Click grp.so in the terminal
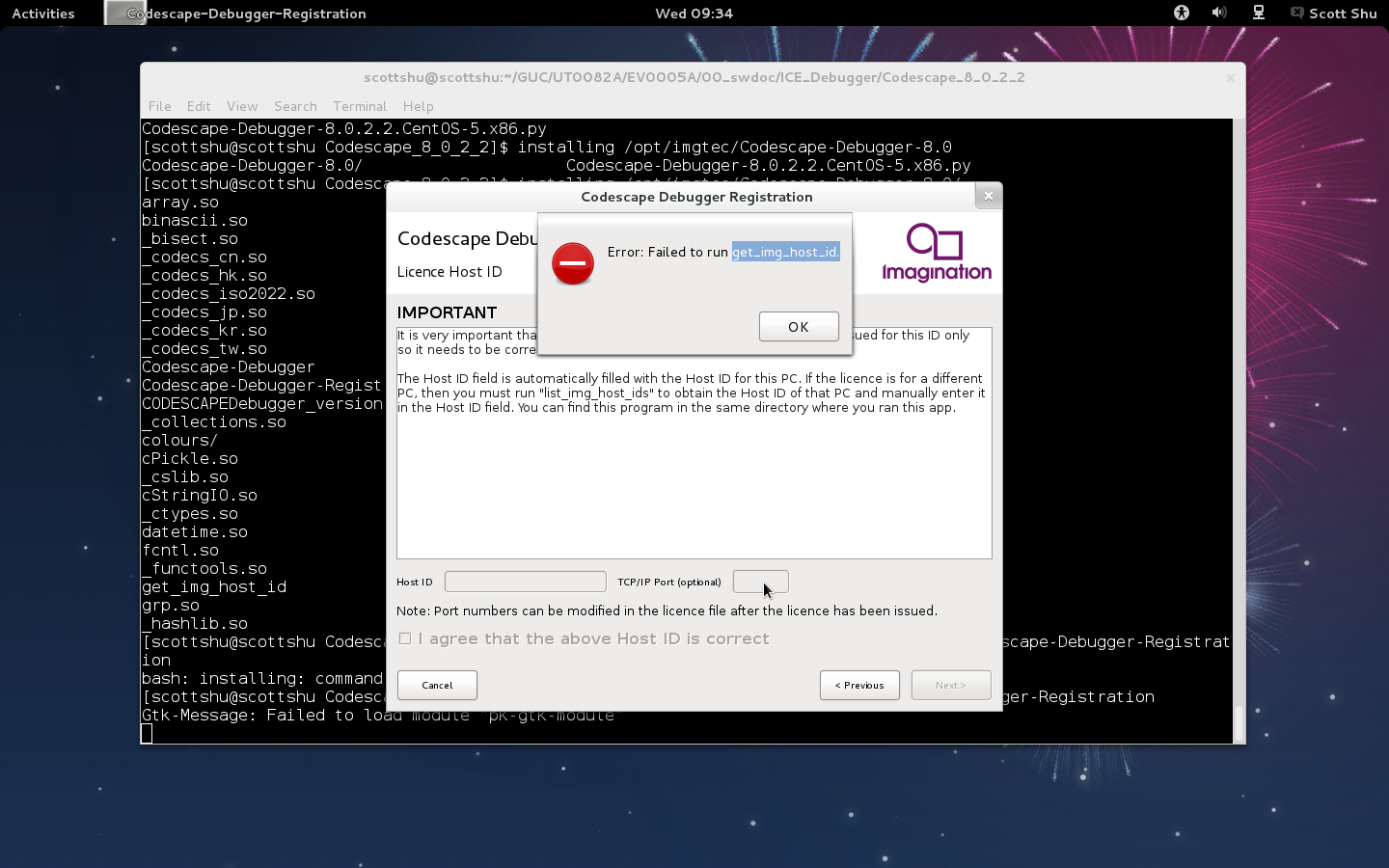The image size is (1389, 868). pyautogui.click(x=171, y=606)
